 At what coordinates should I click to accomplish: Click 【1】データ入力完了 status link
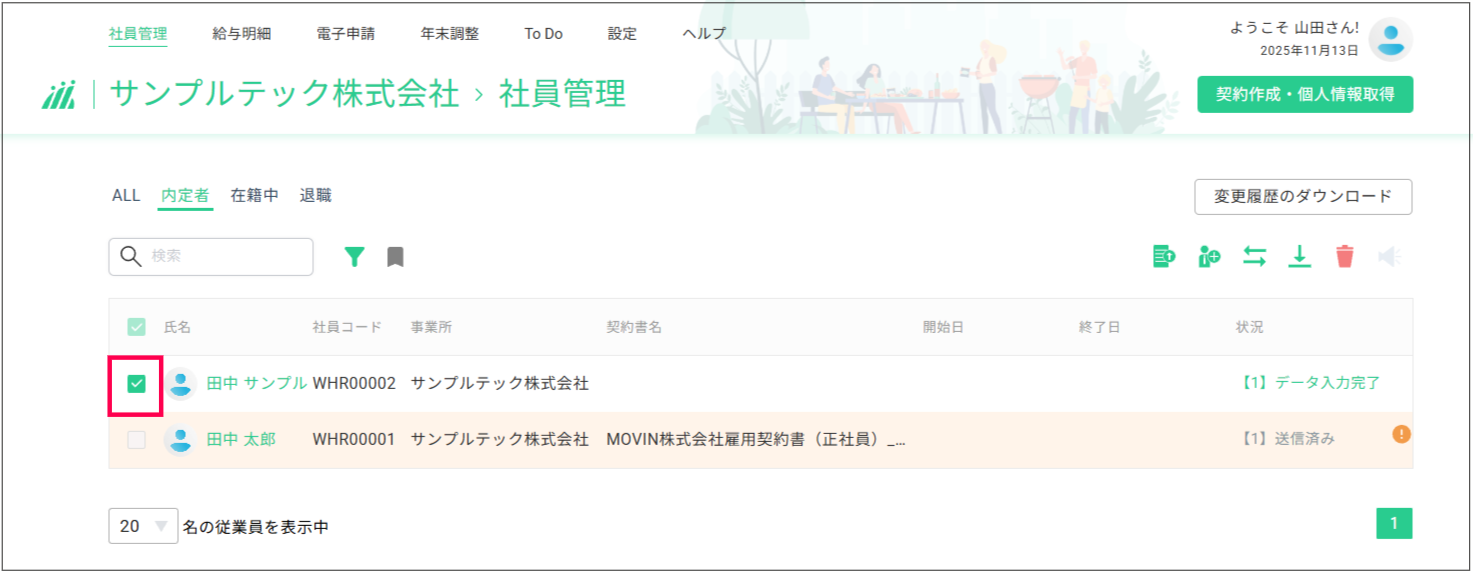[x=1309, y=383]
